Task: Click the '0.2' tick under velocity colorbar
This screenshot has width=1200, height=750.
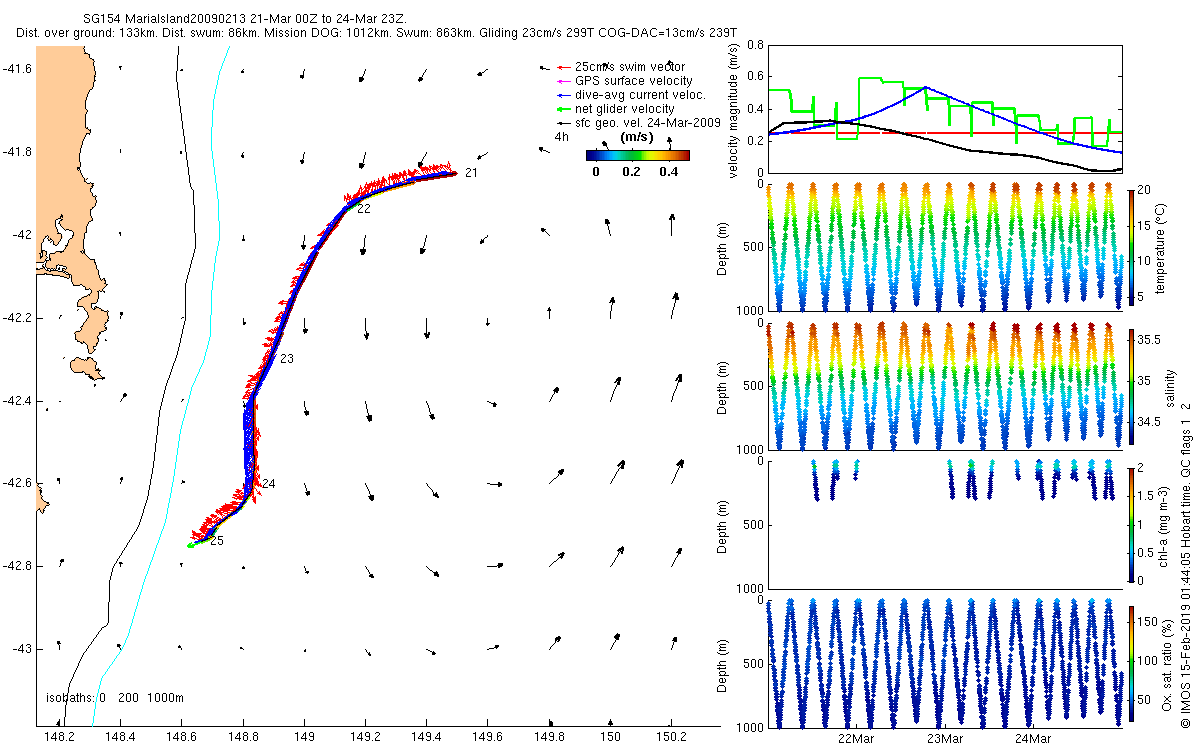Action: point(632,171)
